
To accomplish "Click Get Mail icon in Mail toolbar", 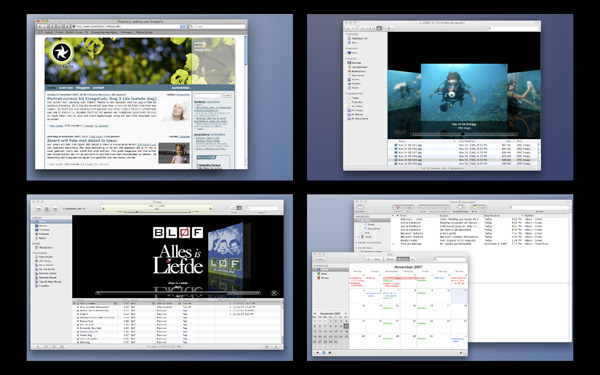I will tap(360, 207).
